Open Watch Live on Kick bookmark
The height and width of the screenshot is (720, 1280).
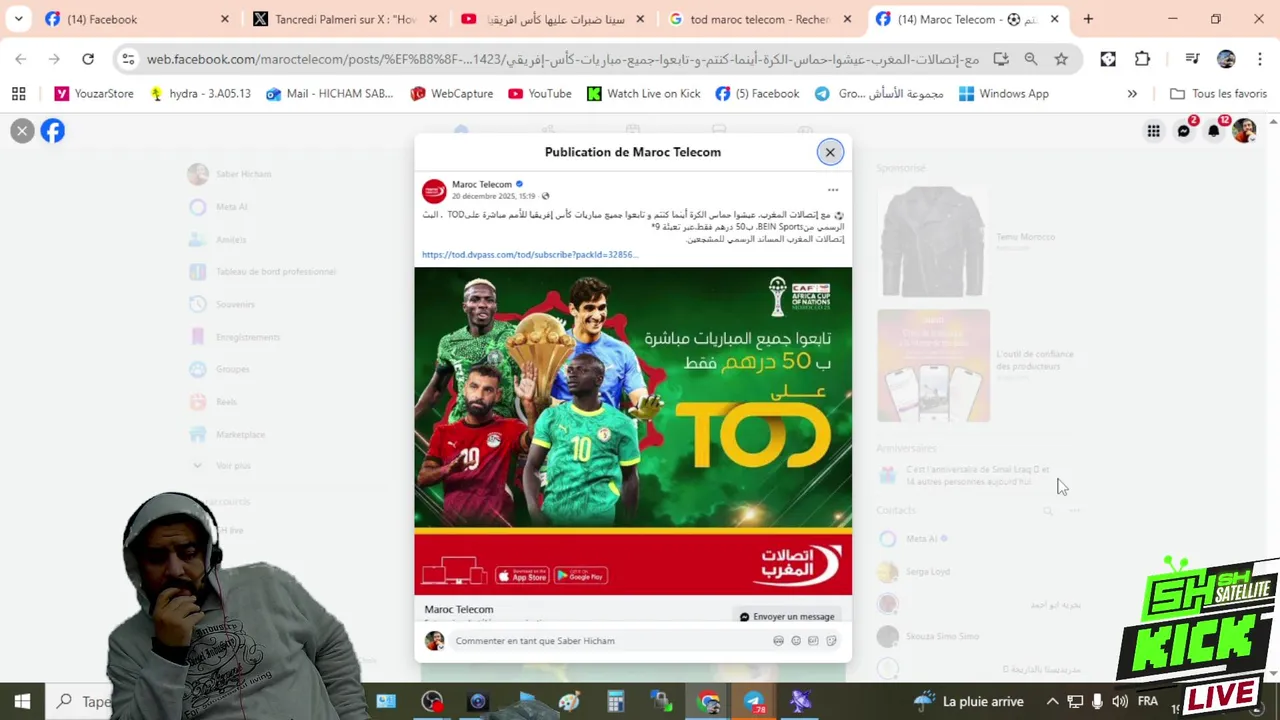tap(643, 94)
